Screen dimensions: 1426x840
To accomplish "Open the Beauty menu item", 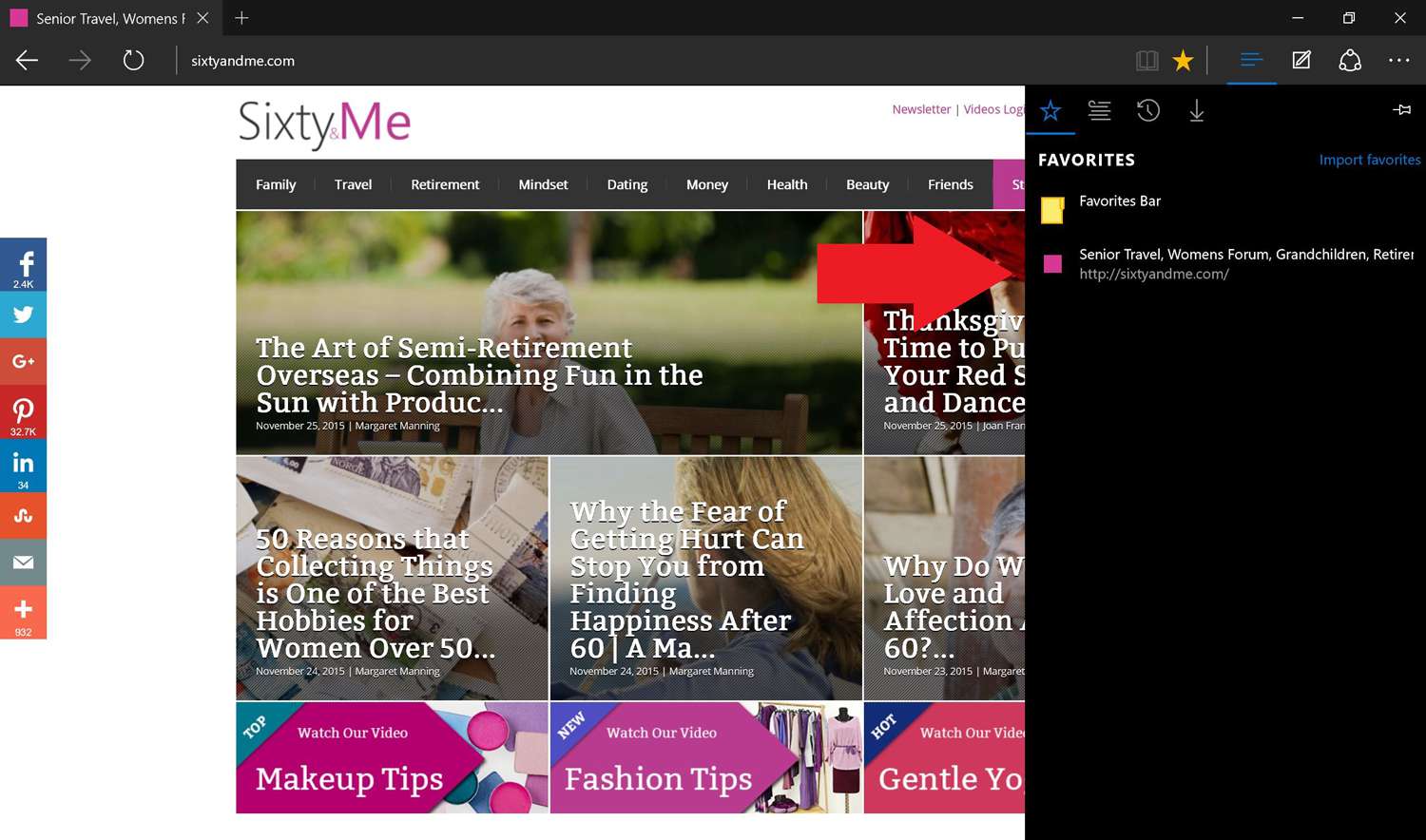I will point(868,184).
